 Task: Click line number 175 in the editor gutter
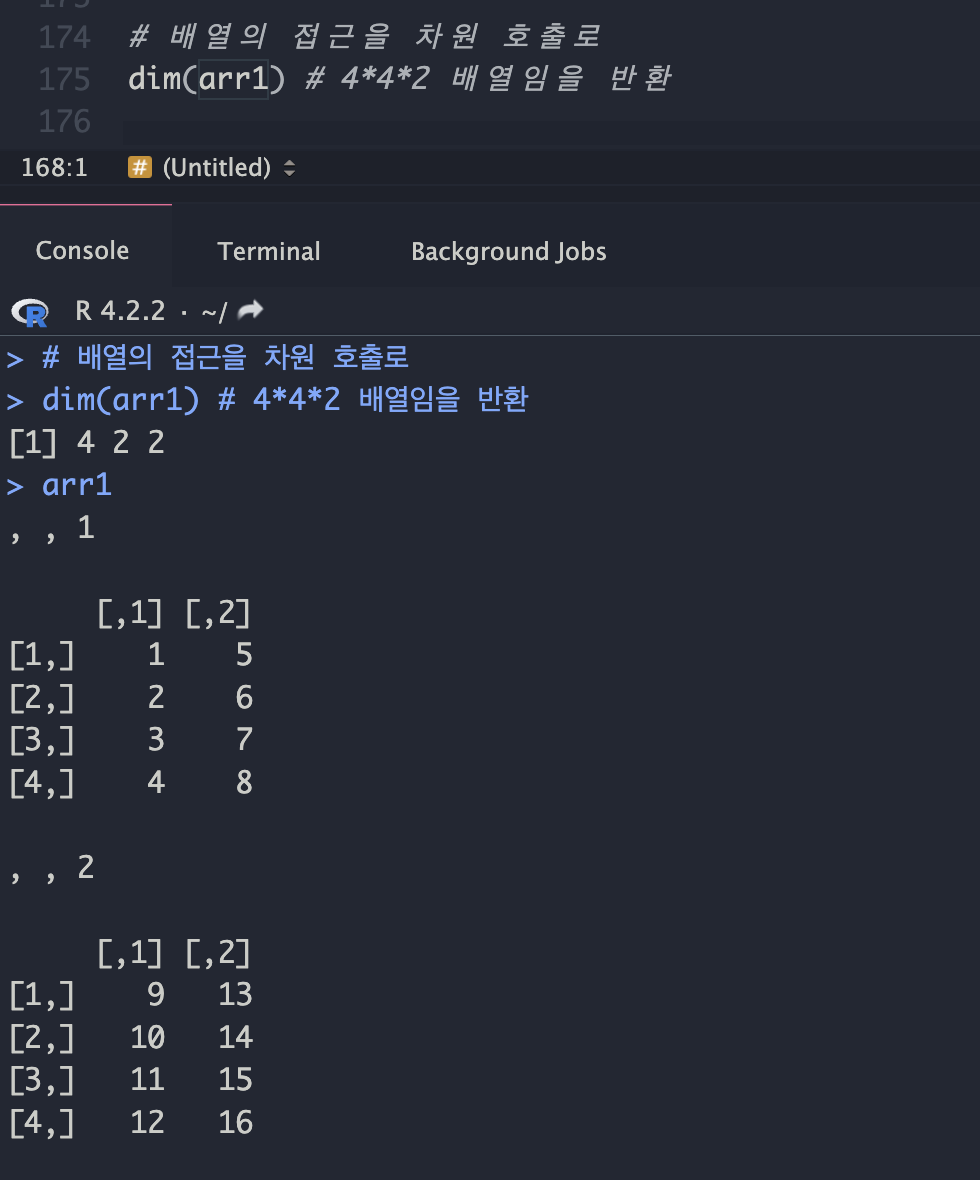(65, 79)
